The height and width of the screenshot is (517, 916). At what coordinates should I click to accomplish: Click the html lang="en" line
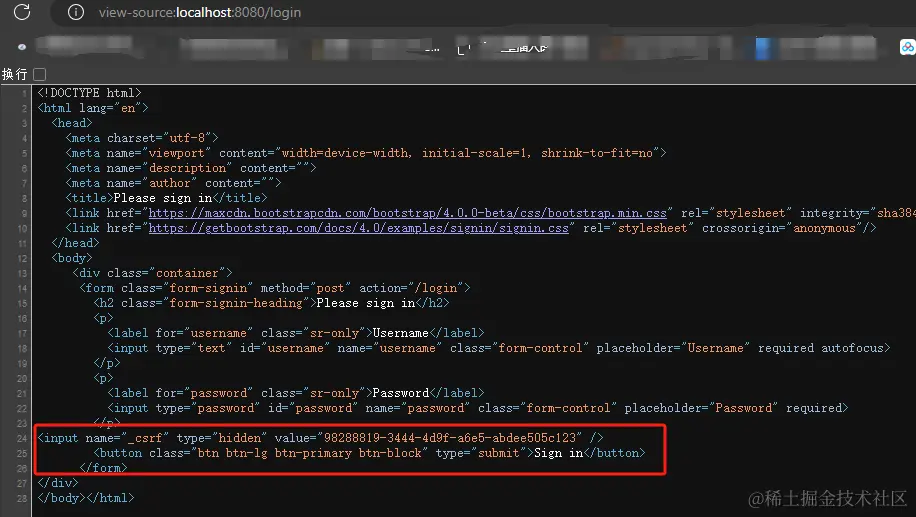click(x=93, y=108)
